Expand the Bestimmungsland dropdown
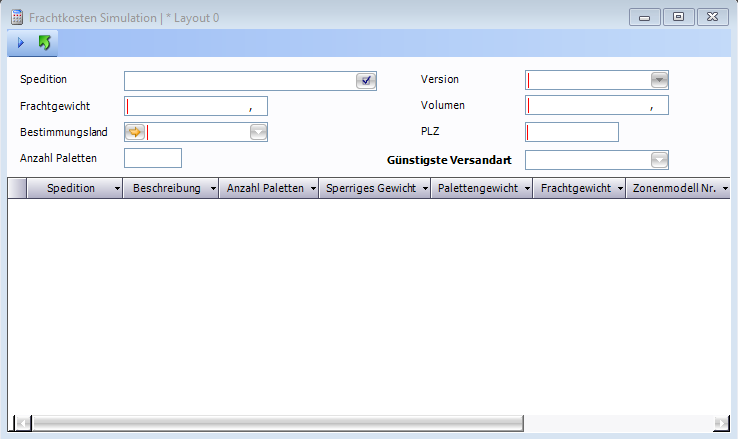738x439 pixels. 258,132
